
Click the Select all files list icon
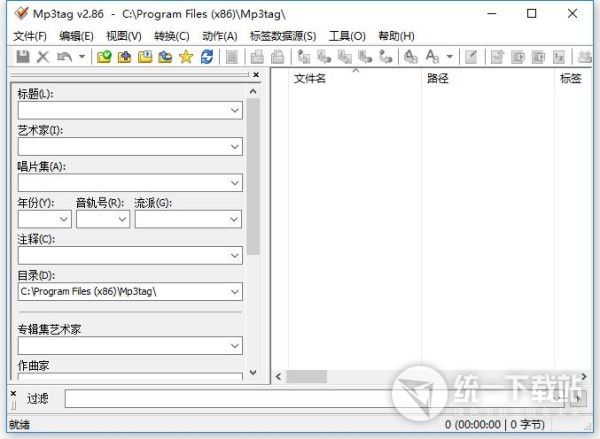coord(232,57)
